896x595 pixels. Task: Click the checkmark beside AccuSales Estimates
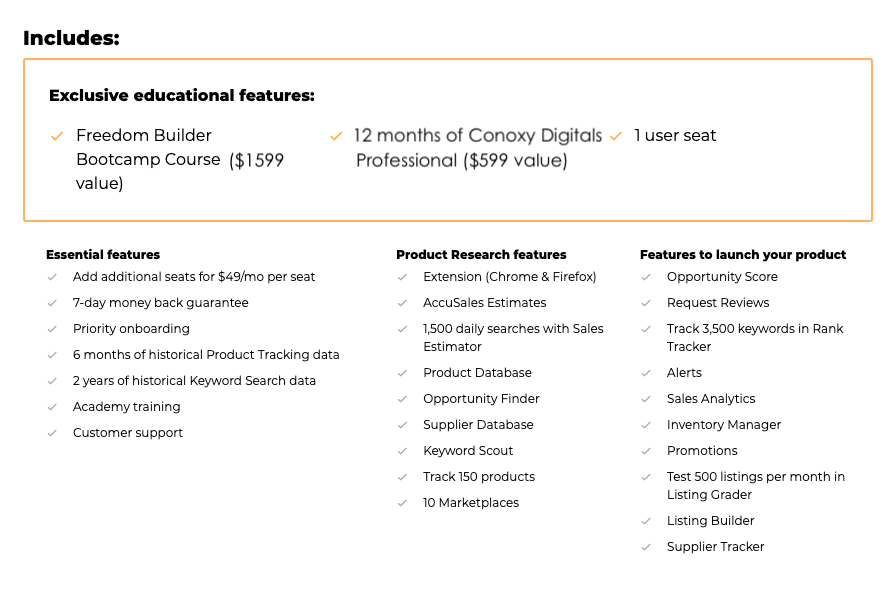(402, 303)
